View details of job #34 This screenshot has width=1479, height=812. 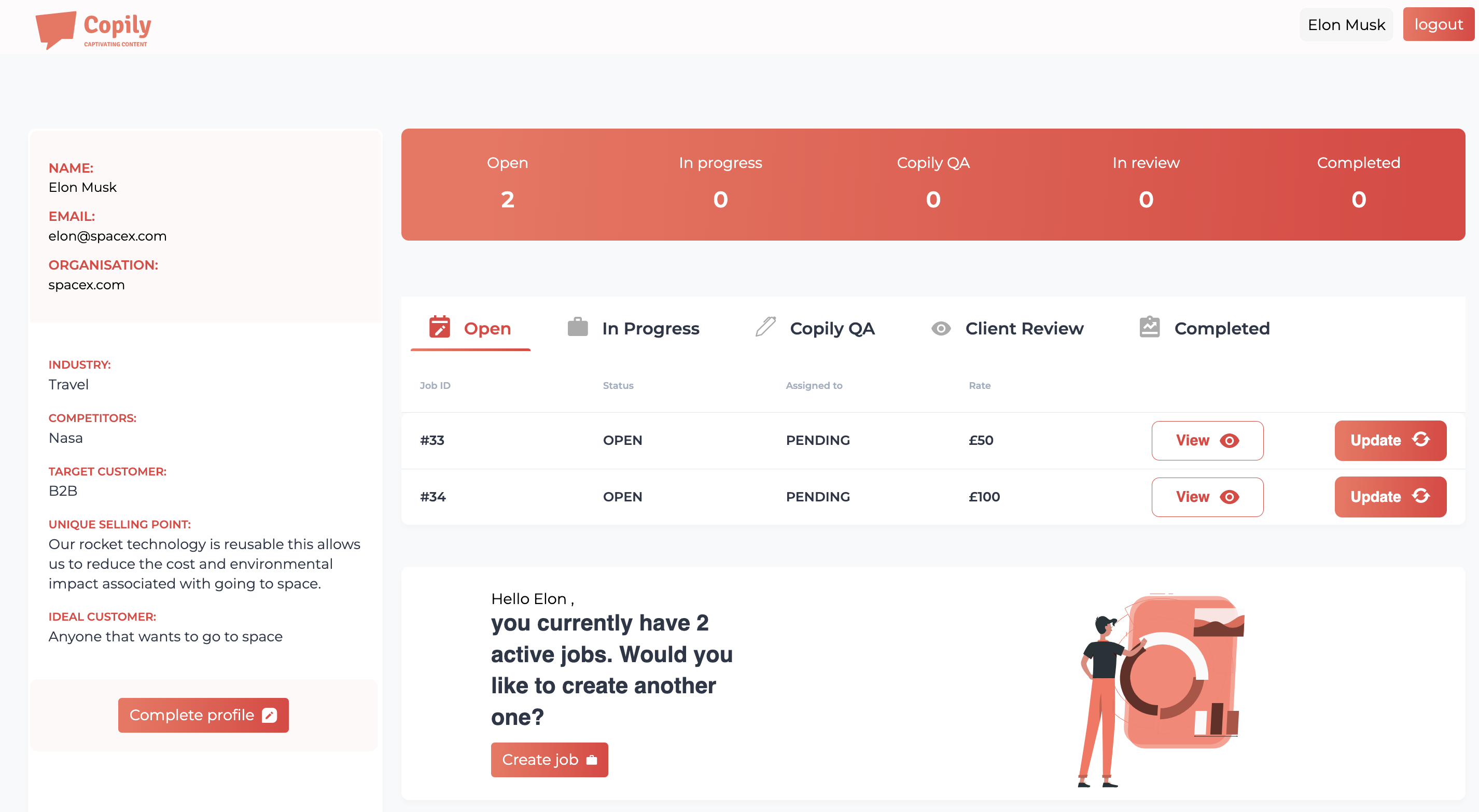click(x=1207, y=497)
